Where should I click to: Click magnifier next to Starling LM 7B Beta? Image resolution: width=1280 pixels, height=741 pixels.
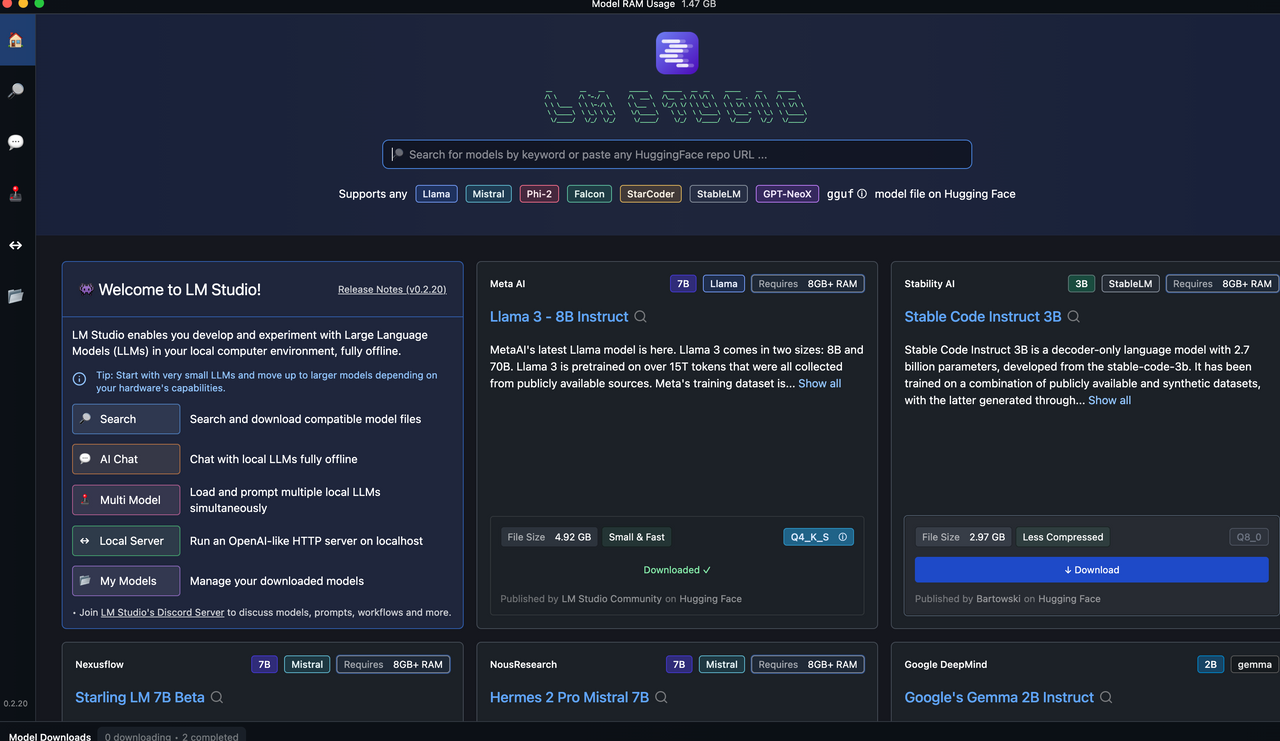coord(217,698)
